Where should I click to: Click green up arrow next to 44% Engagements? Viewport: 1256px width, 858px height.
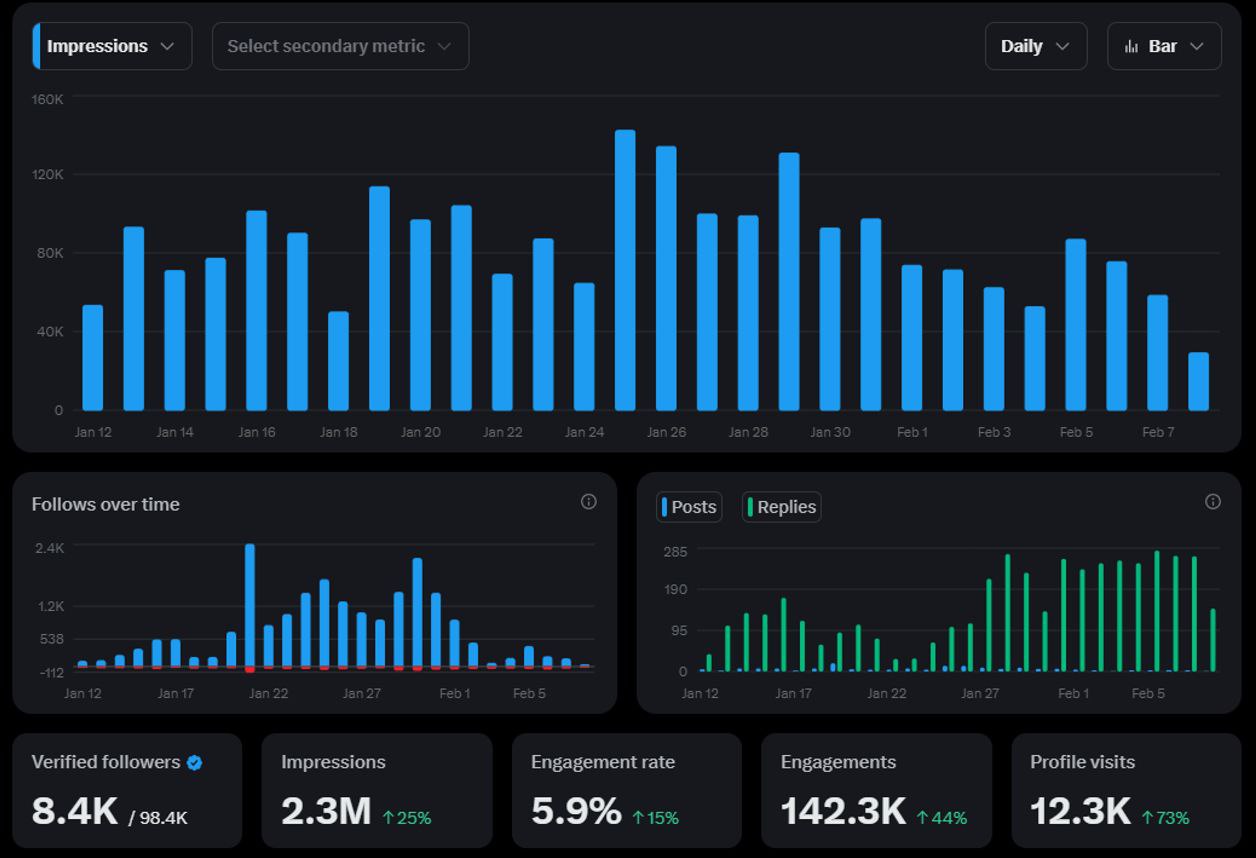923,818
